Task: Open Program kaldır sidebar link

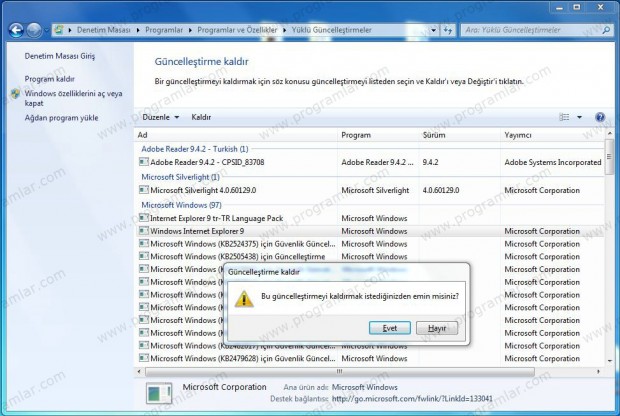Action: 49,79
